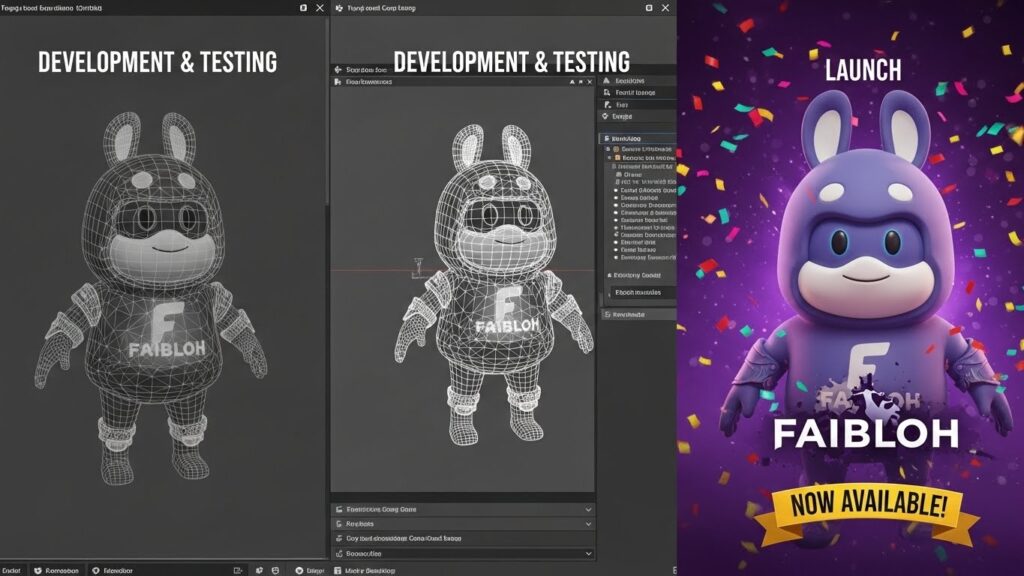Click the axis gizmo left of the middle wireframe

416,266
